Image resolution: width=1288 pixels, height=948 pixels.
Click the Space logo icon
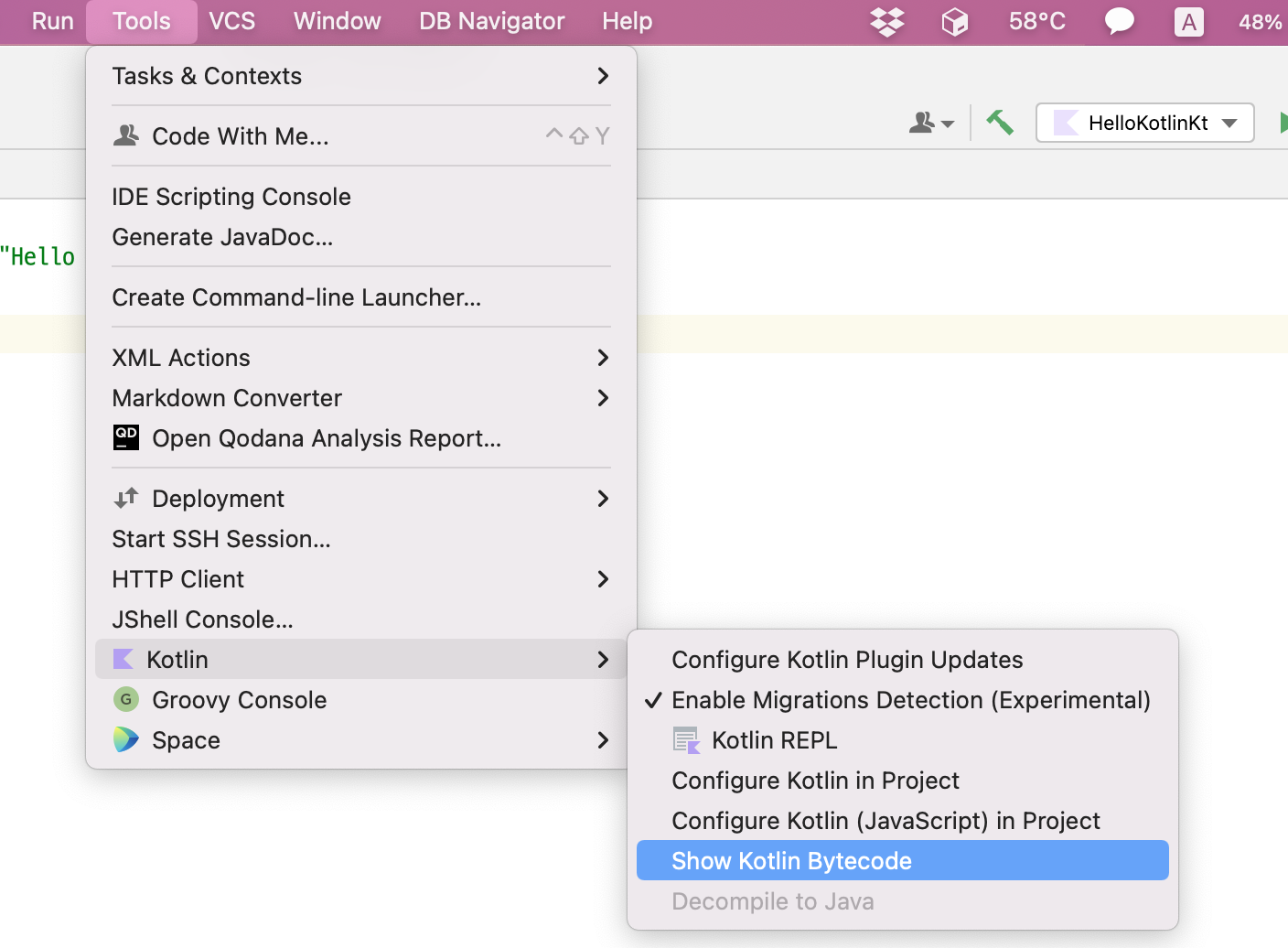click(x=126, y=739)
